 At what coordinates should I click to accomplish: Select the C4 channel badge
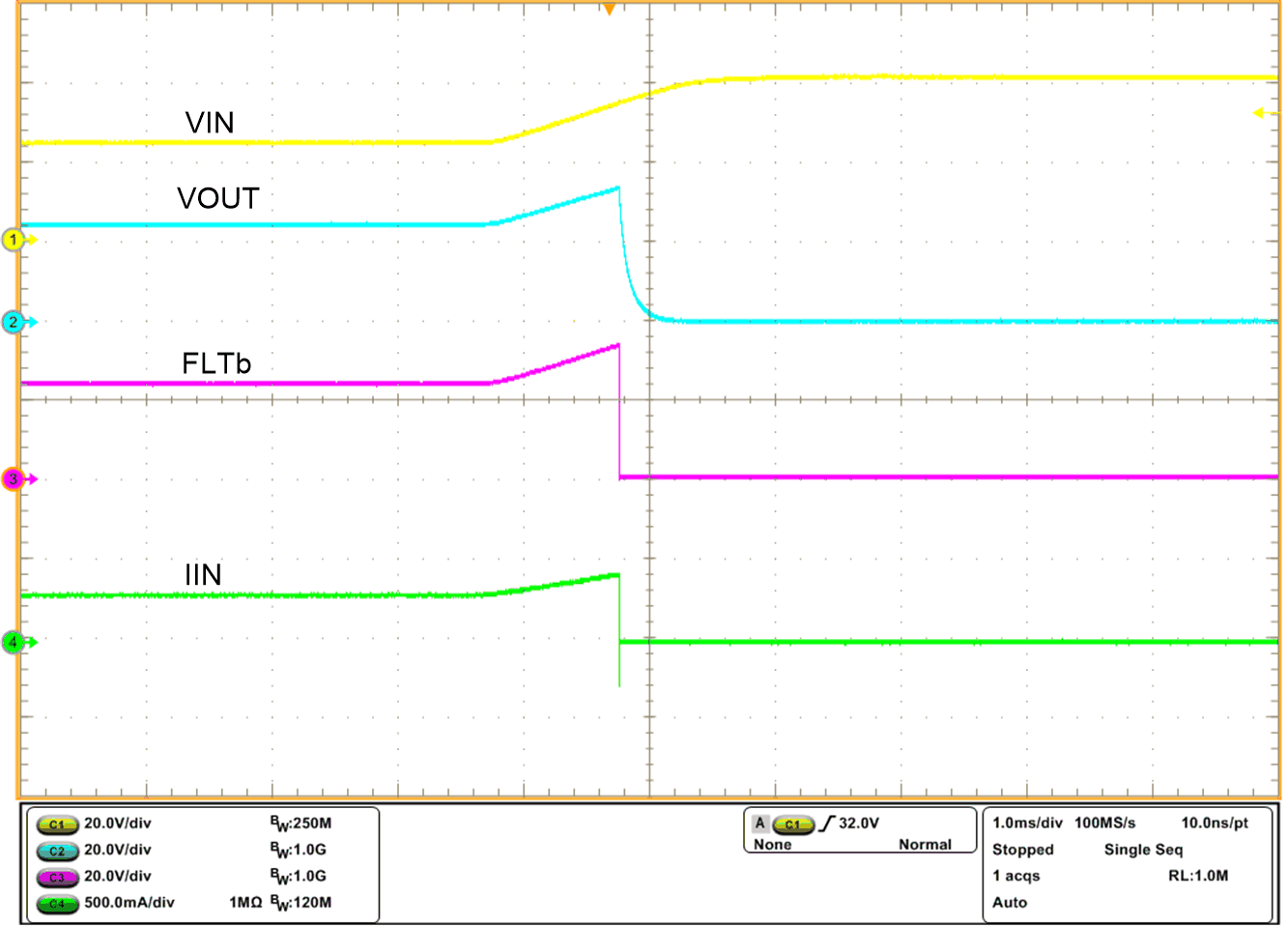(x=55, y=904)
